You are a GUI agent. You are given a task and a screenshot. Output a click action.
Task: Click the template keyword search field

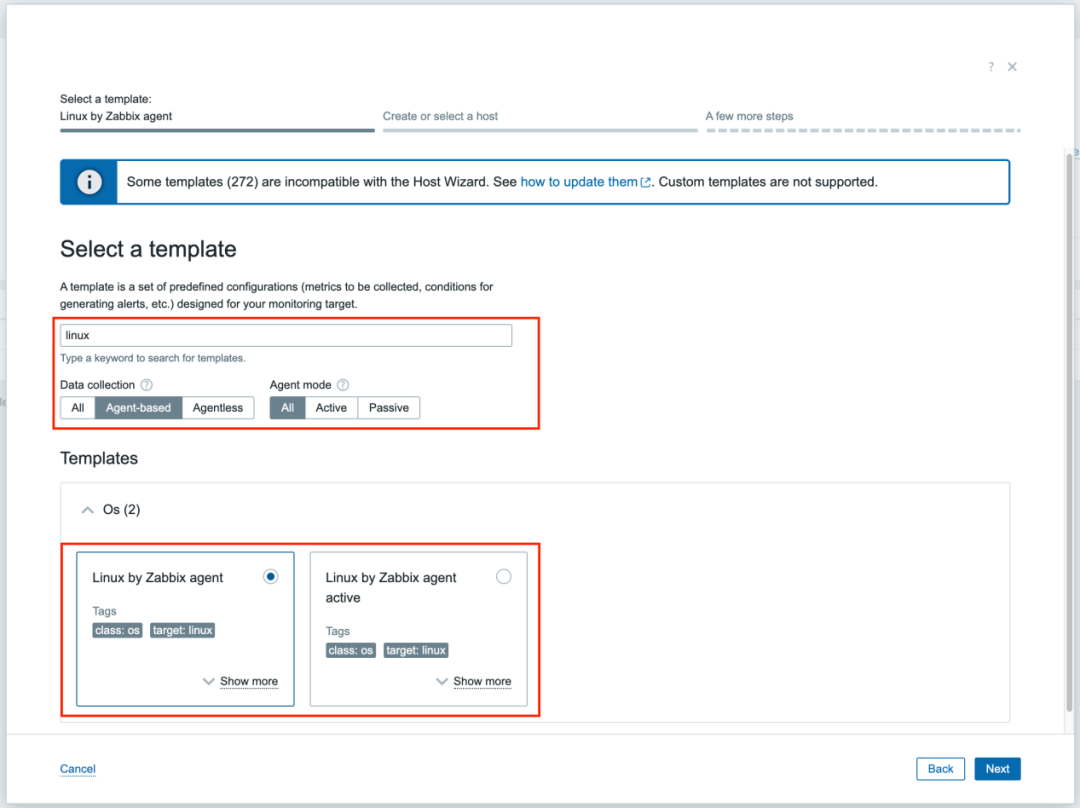286,335
